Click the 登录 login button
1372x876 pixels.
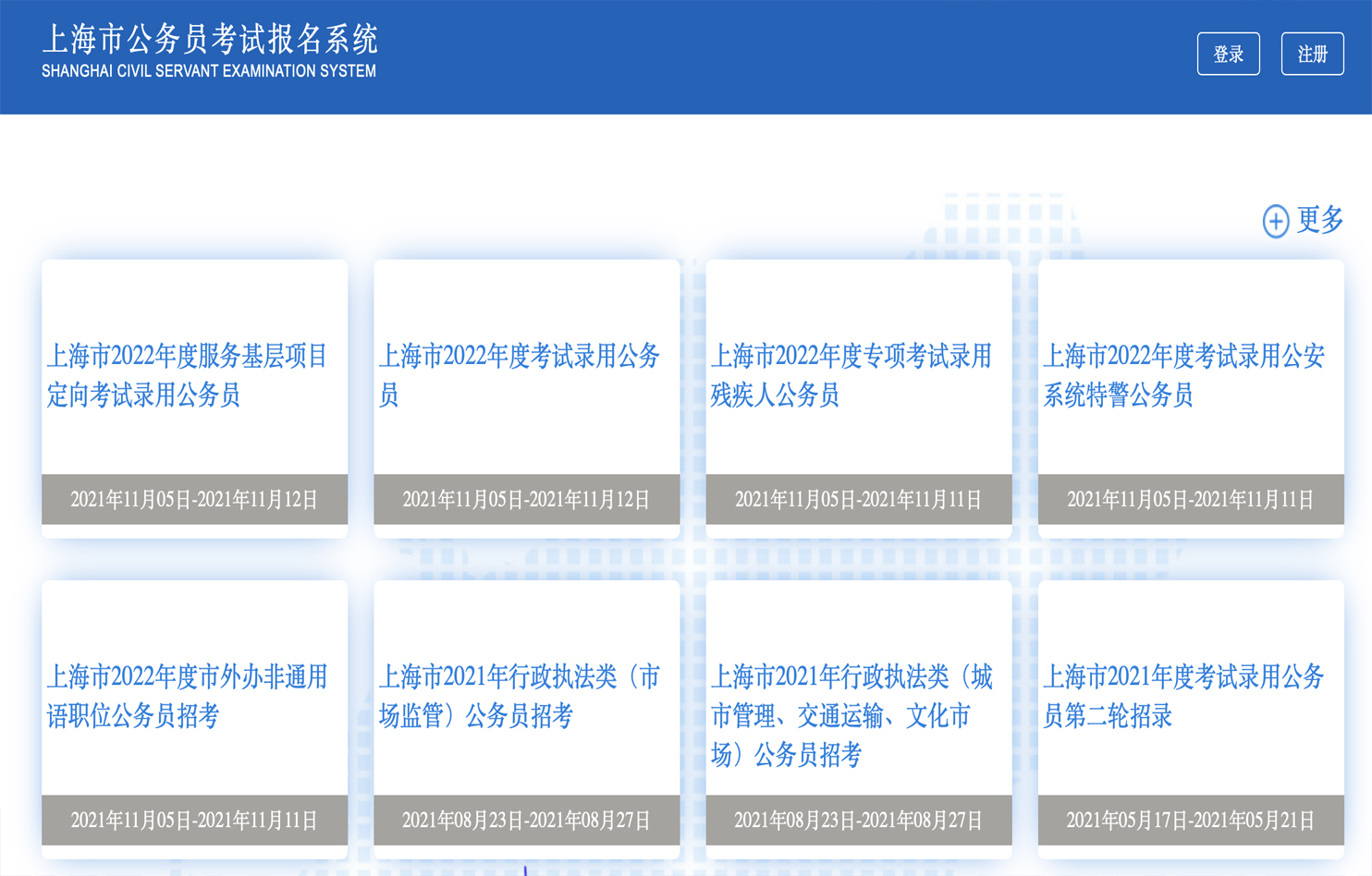pos(1228,54)
